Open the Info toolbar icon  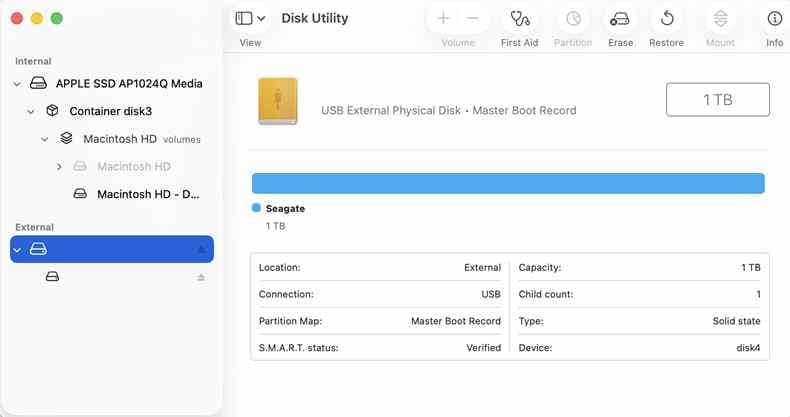(x=774, y=19)
